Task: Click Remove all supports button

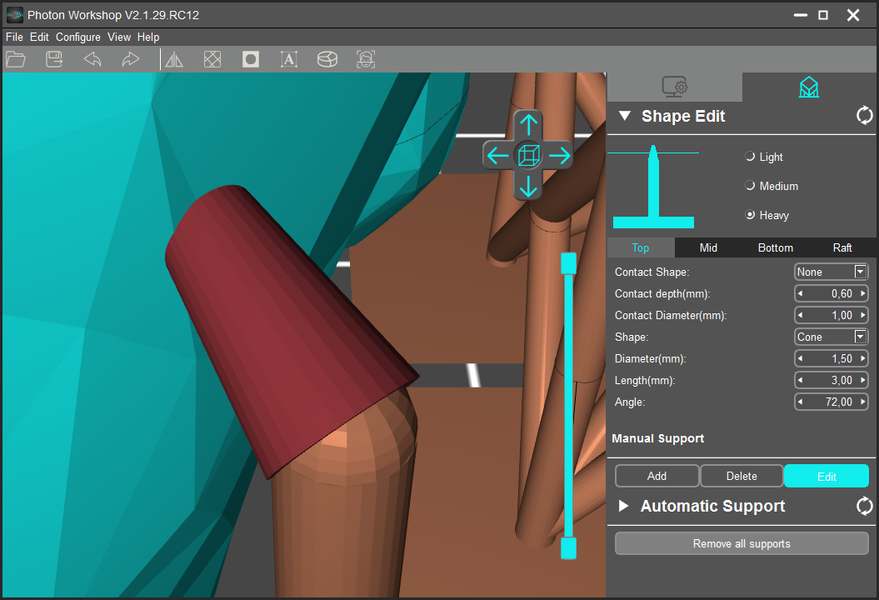Action: 742,543
